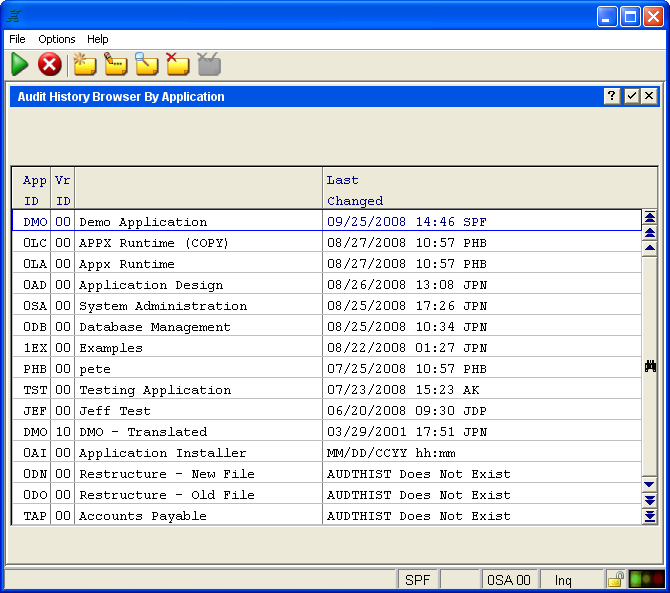Click the Add record folder icon with star
The width and height of the screenshot is (670, 593).
tap(85, 65)
